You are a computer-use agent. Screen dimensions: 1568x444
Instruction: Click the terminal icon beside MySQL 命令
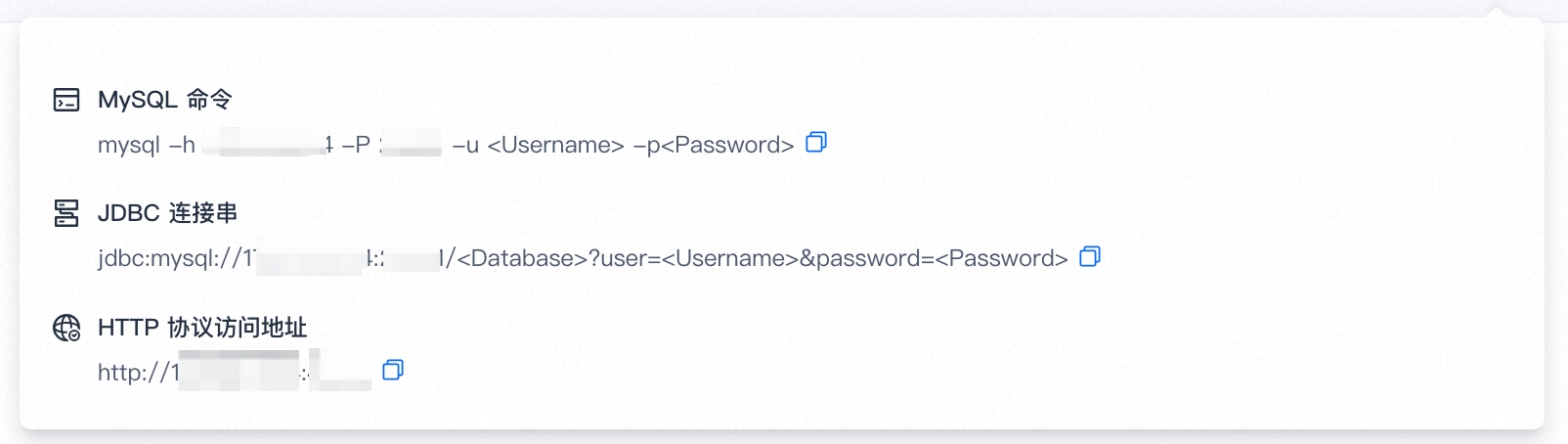point(66,100)
